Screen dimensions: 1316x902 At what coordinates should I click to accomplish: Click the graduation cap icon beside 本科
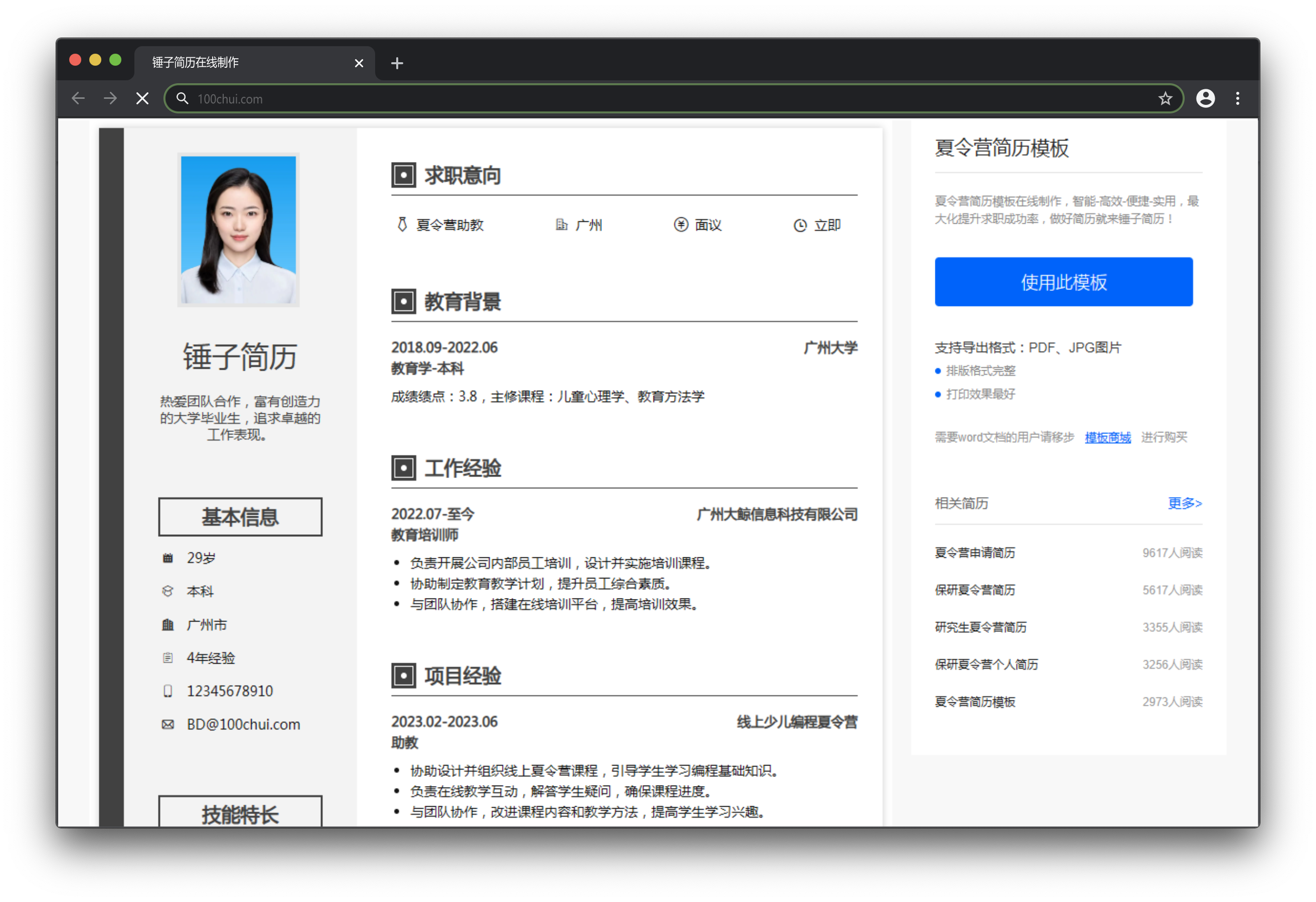click(168, 591)
